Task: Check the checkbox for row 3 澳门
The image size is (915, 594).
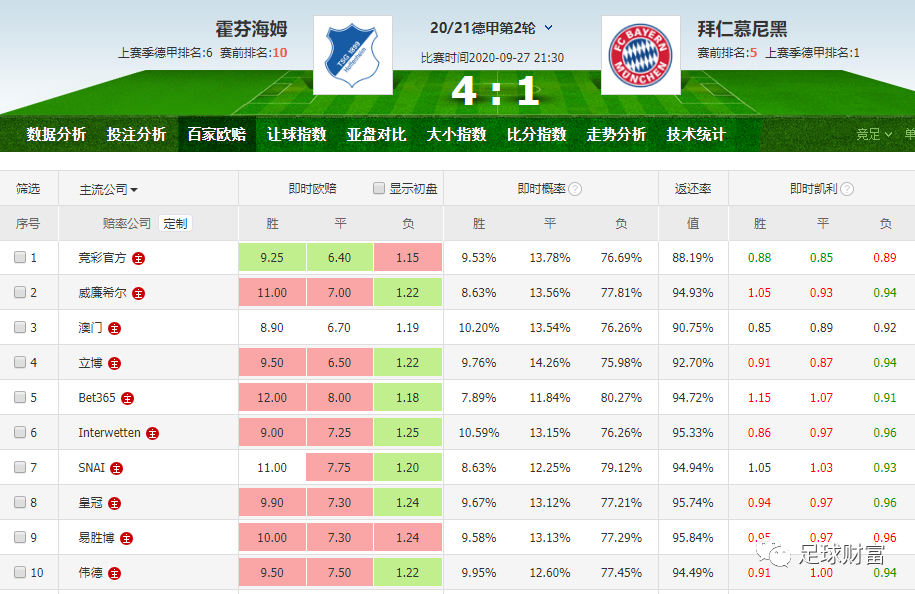Action: (20, 328)
